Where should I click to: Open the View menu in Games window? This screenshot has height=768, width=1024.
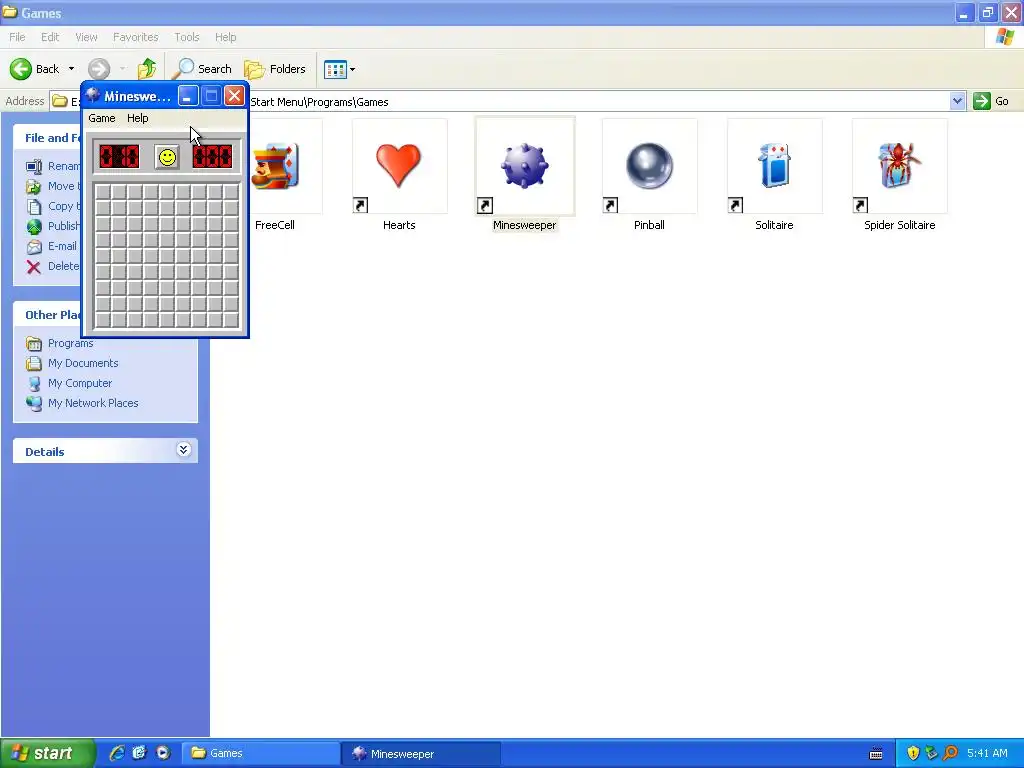tap(86, 37)
